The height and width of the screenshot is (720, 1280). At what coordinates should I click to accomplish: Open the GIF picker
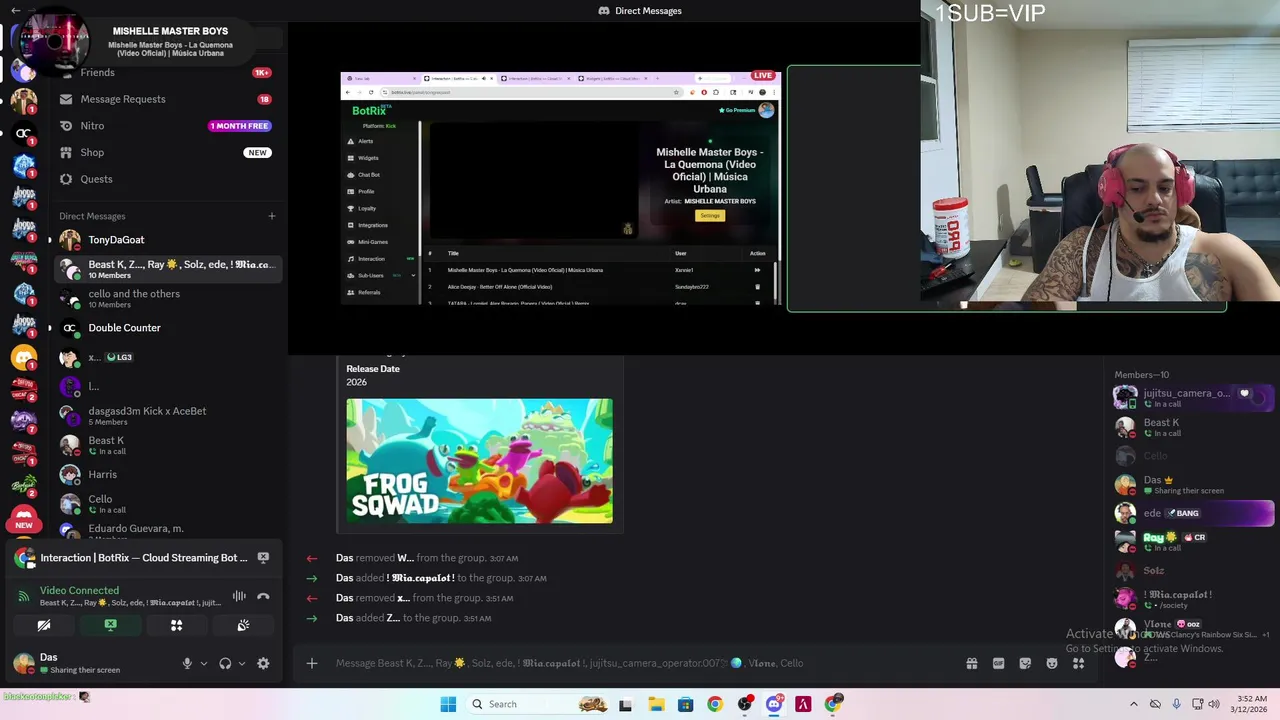pyautogui.click(x=998, y=663)
